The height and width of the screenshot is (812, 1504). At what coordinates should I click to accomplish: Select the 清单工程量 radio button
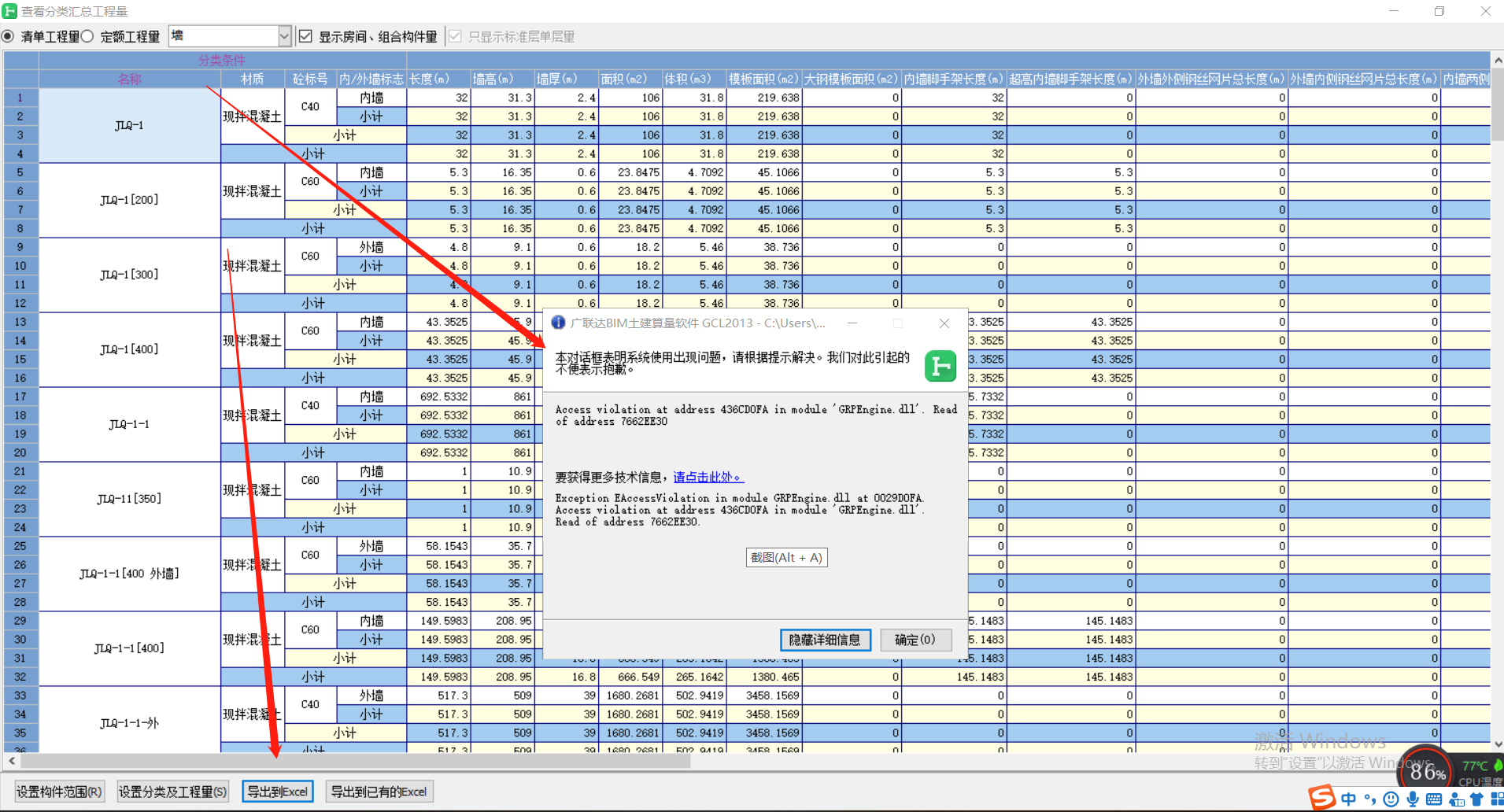pyautogui.click(x=8, y=36)
